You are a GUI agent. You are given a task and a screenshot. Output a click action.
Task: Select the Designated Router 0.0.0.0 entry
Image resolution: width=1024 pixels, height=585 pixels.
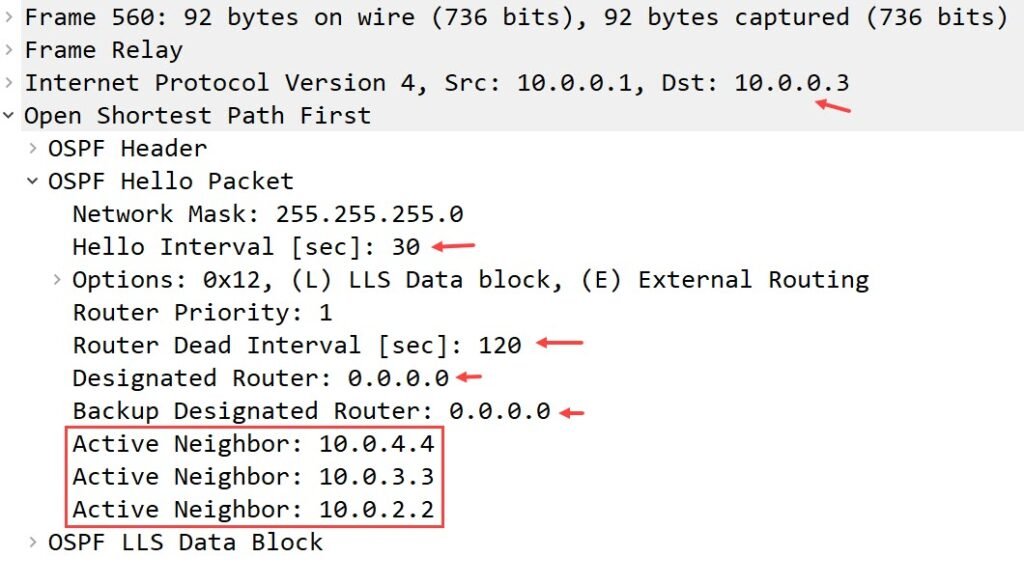point(255,378)
